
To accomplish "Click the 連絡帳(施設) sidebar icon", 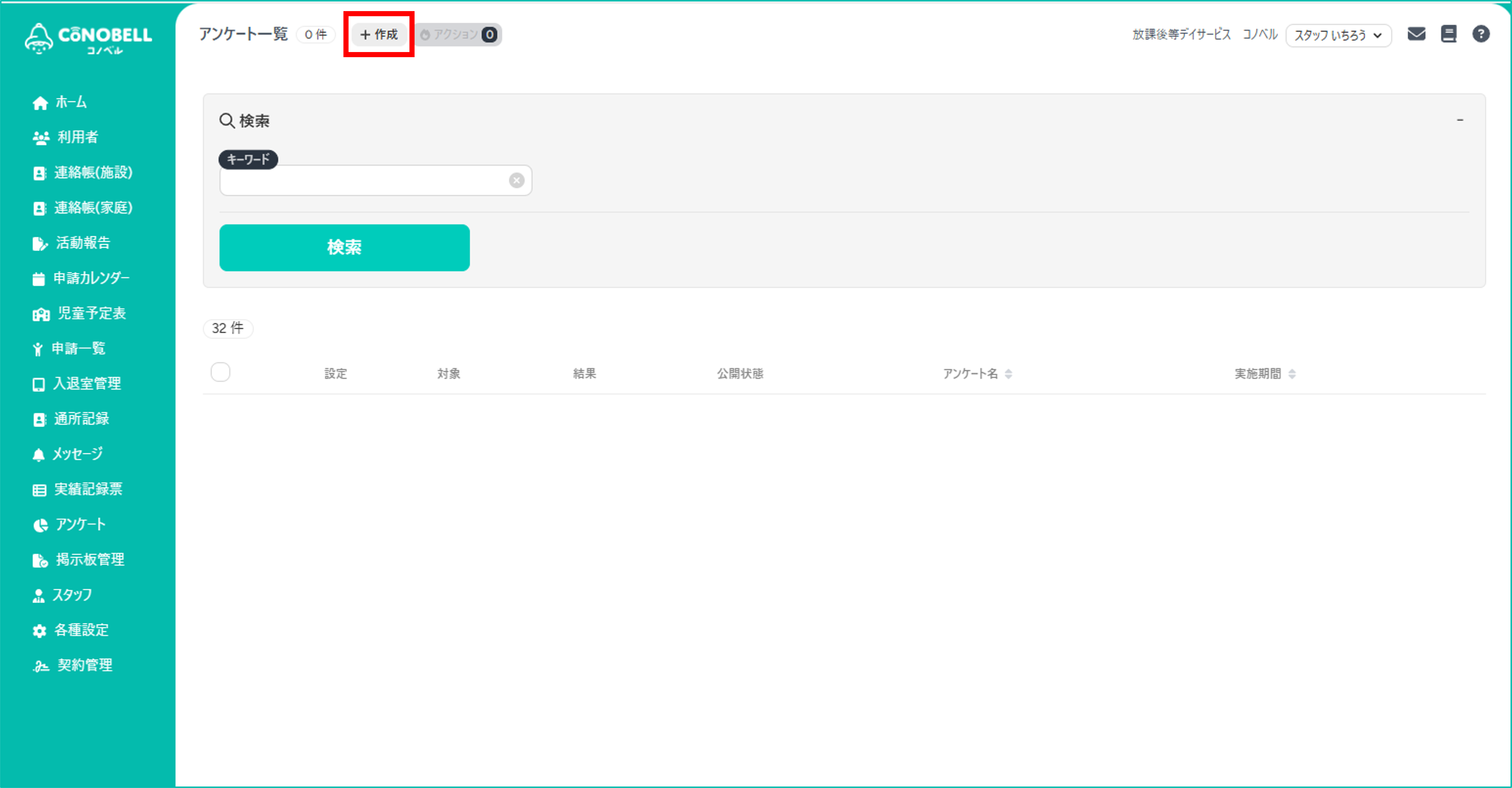I will (x=39, y=173).
